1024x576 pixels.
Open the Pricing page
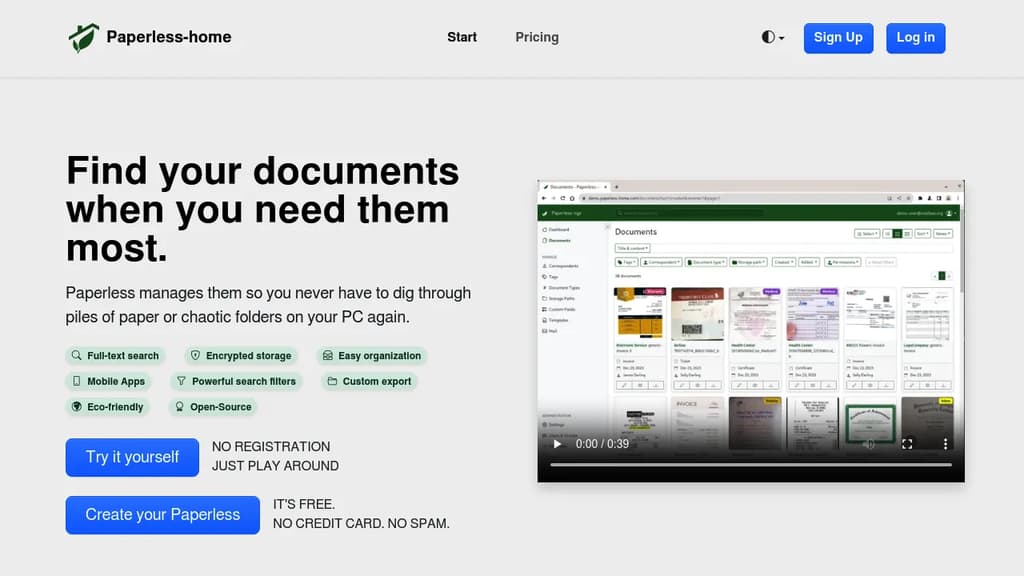click(x=537, y=37)
